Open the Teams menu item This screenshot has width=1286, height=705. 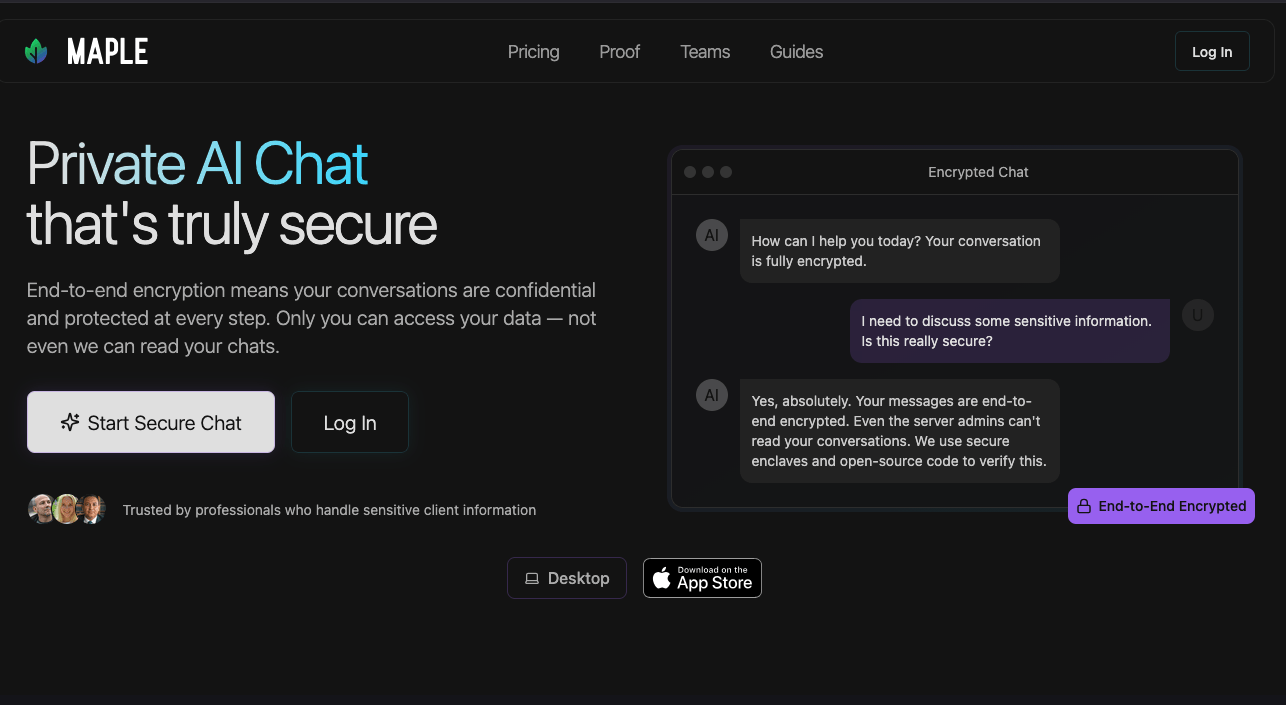(705, 52)
